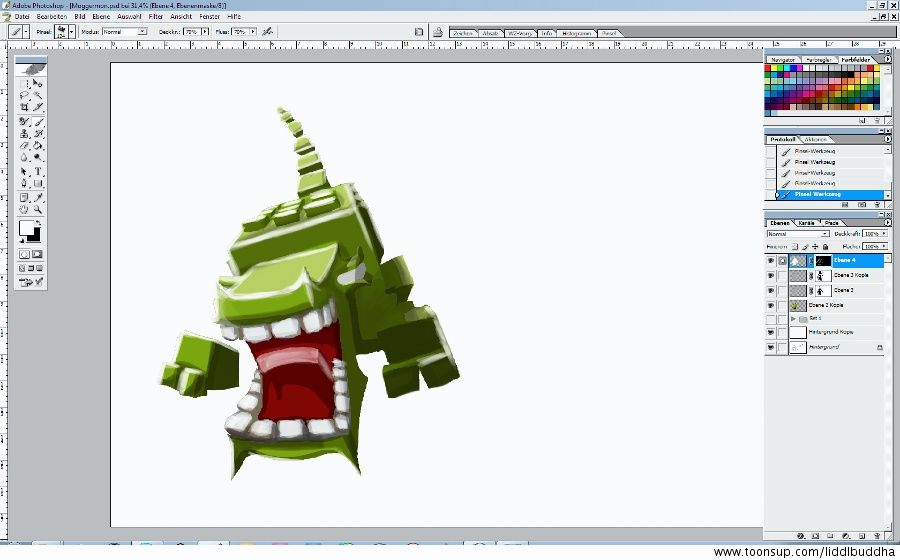Select the Zoom tool
This screenshot has width=900, height=560.
tap(38, 209)
